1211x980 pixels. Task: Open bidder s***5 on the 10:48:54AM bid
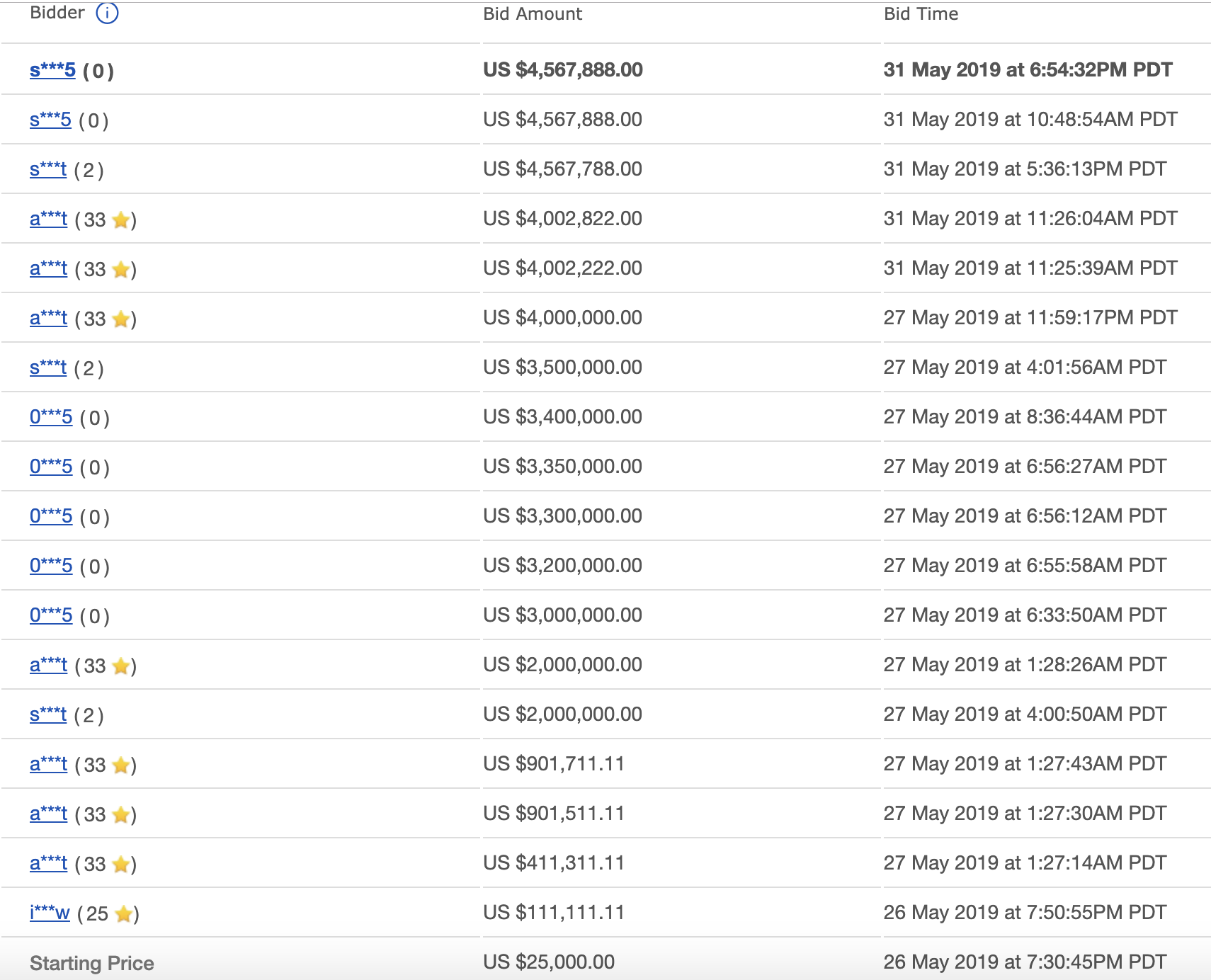pos(50,120)
